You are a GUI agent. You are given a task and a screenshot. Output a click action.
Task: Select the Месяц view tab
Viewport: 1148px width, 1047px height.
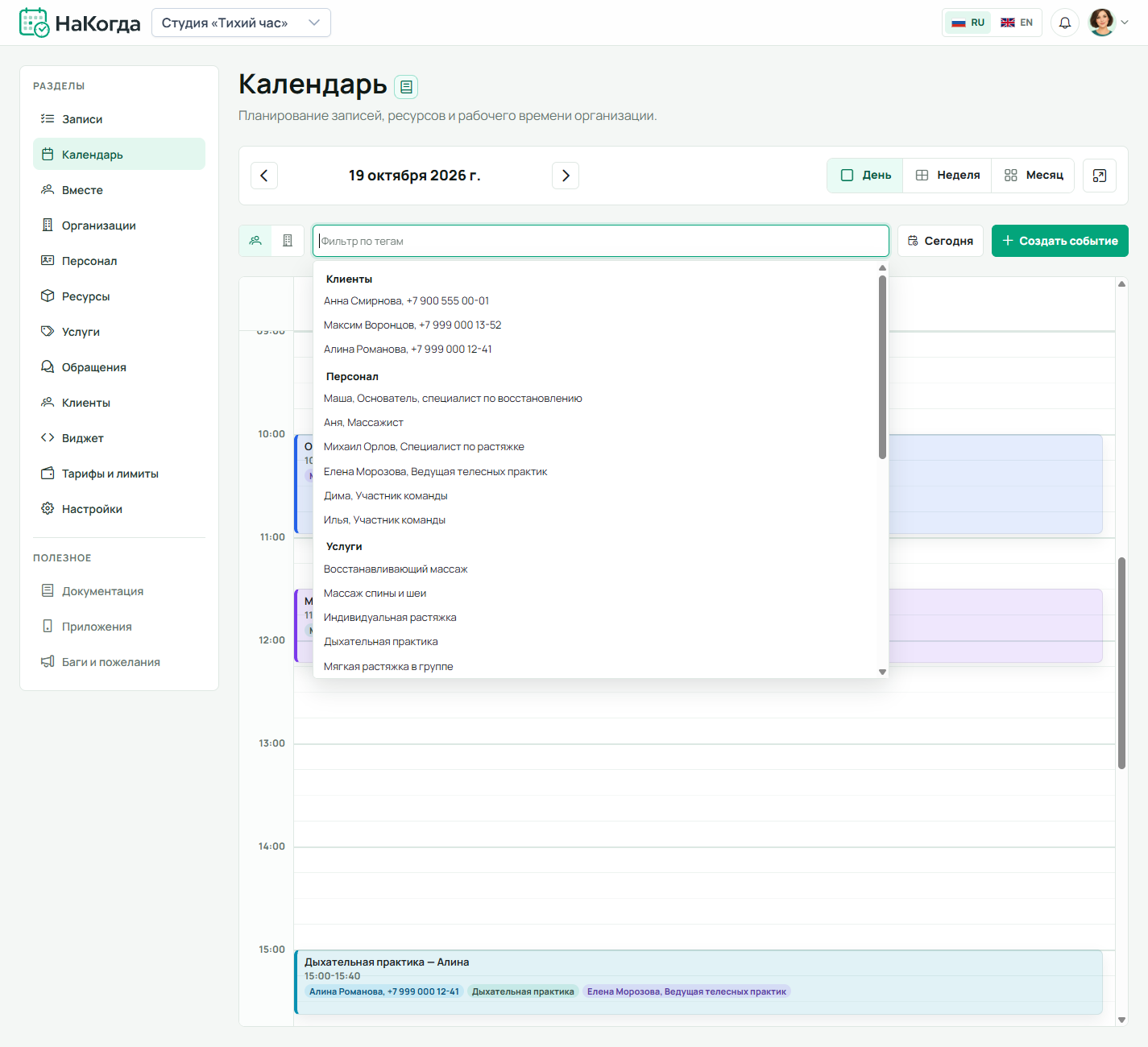[x=1034, y=176]
